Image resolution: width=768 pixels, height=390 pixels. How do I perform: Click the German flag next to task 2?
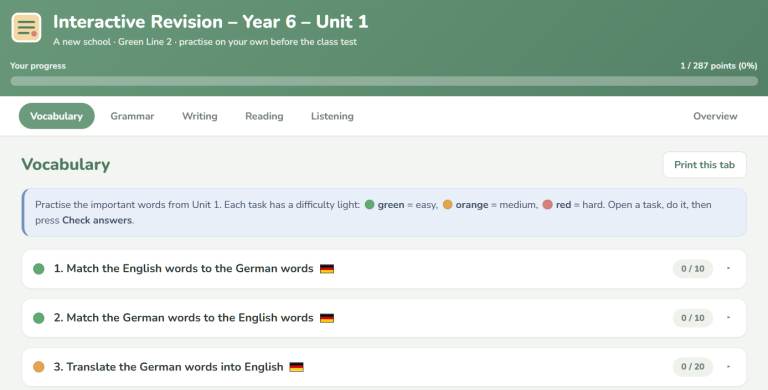[327, 318]
